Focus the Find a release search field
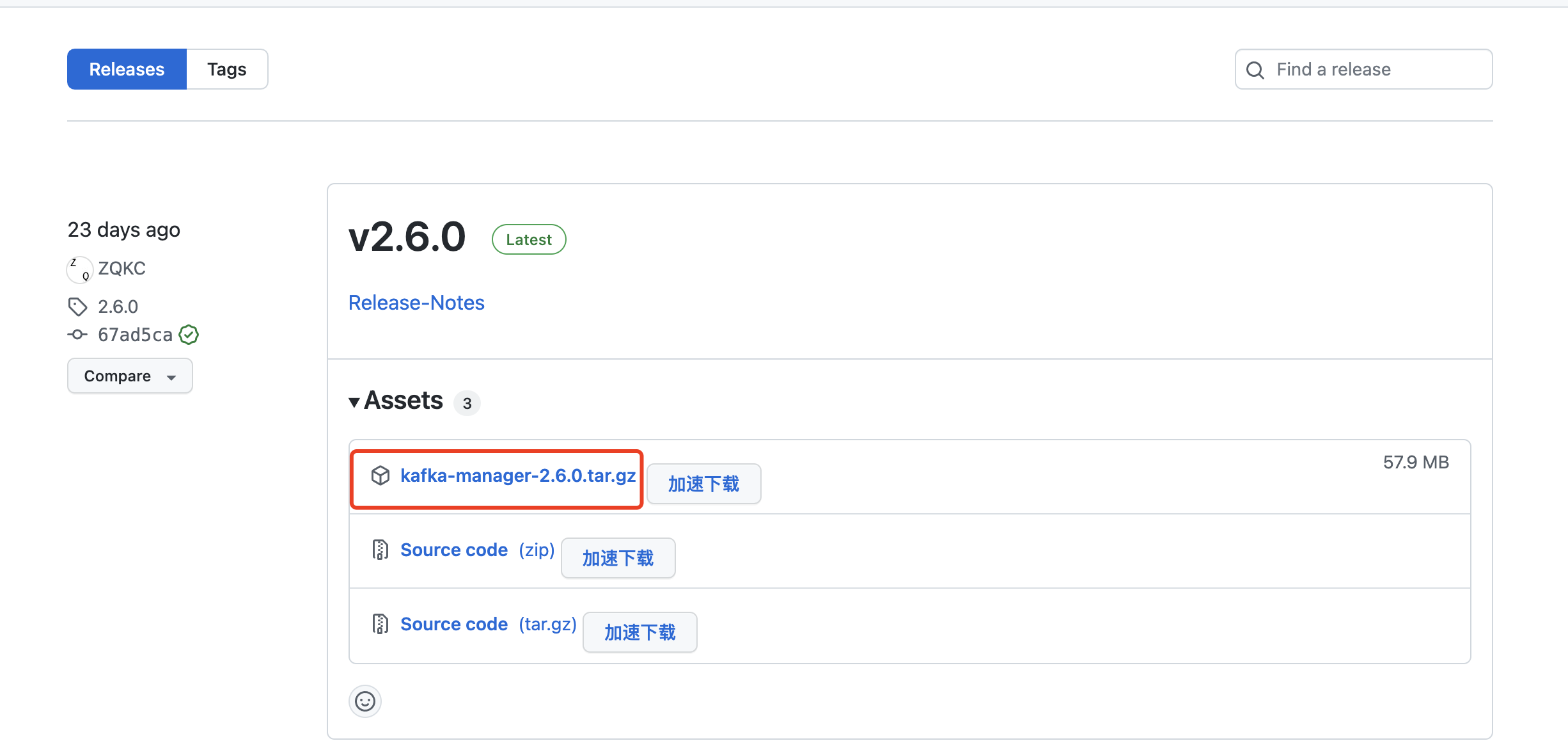This screenshot has width=1568, height=741. 1375,69
